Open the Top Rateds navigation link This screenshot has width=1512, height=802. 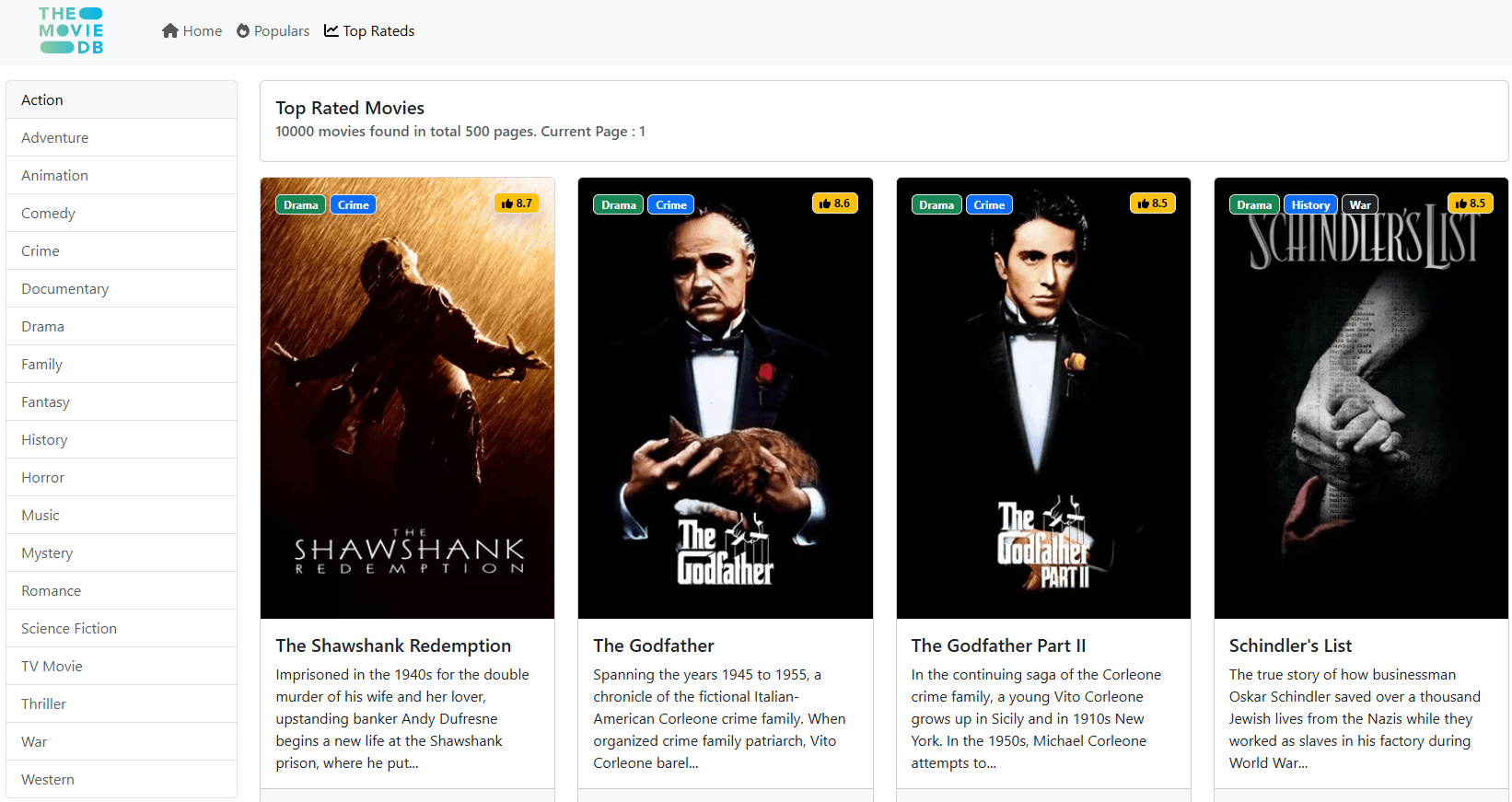tap(378, 31)
